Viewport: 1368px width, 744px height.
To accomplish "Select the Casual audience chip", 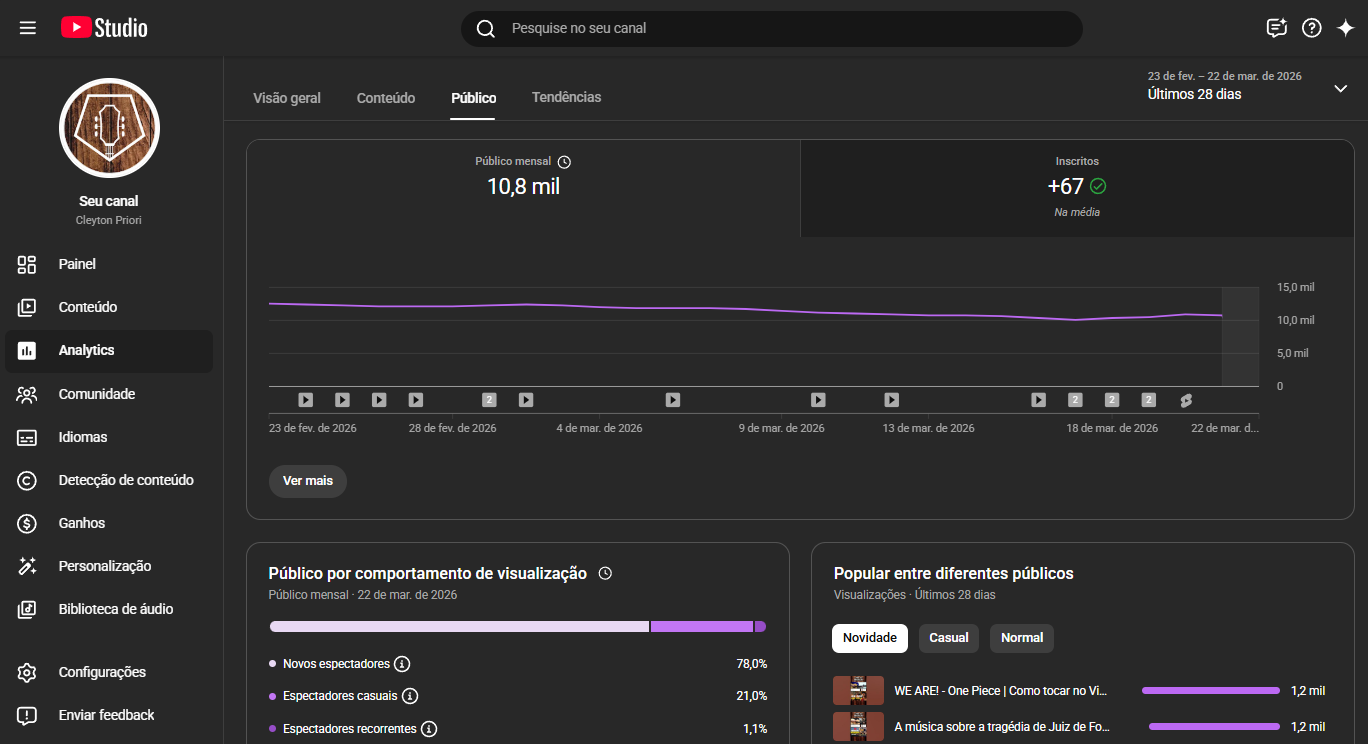I will point(948,638).
